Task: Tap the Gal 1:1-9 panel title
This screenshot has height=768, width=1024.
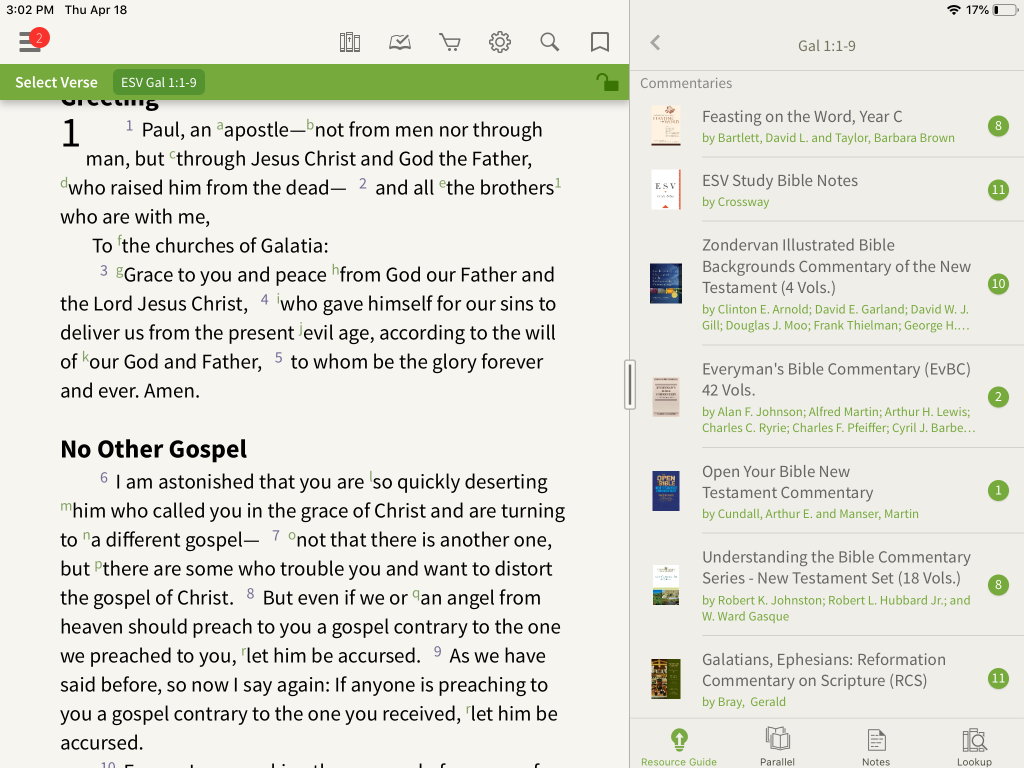Action: click(826, 46)
